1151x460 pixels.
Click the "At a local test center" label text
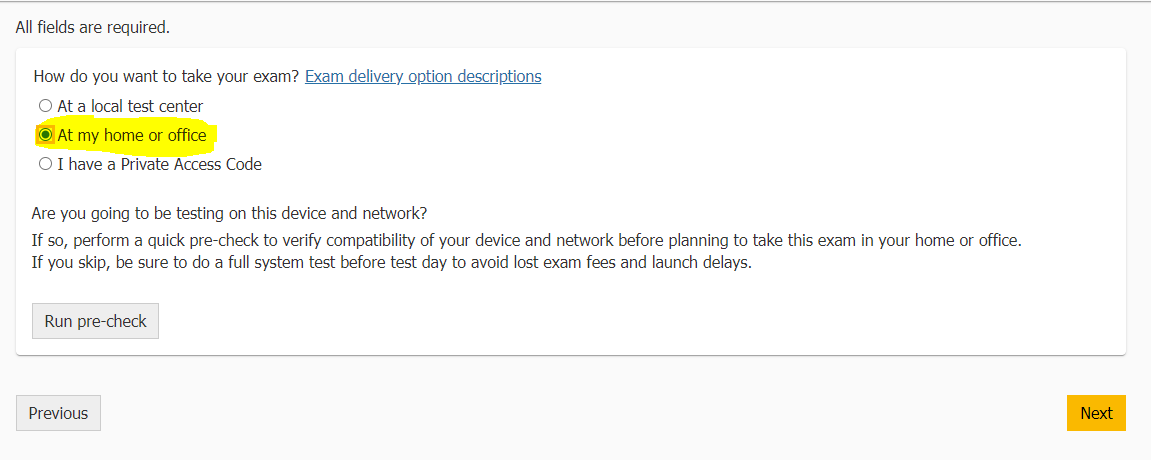coord(130,106)
